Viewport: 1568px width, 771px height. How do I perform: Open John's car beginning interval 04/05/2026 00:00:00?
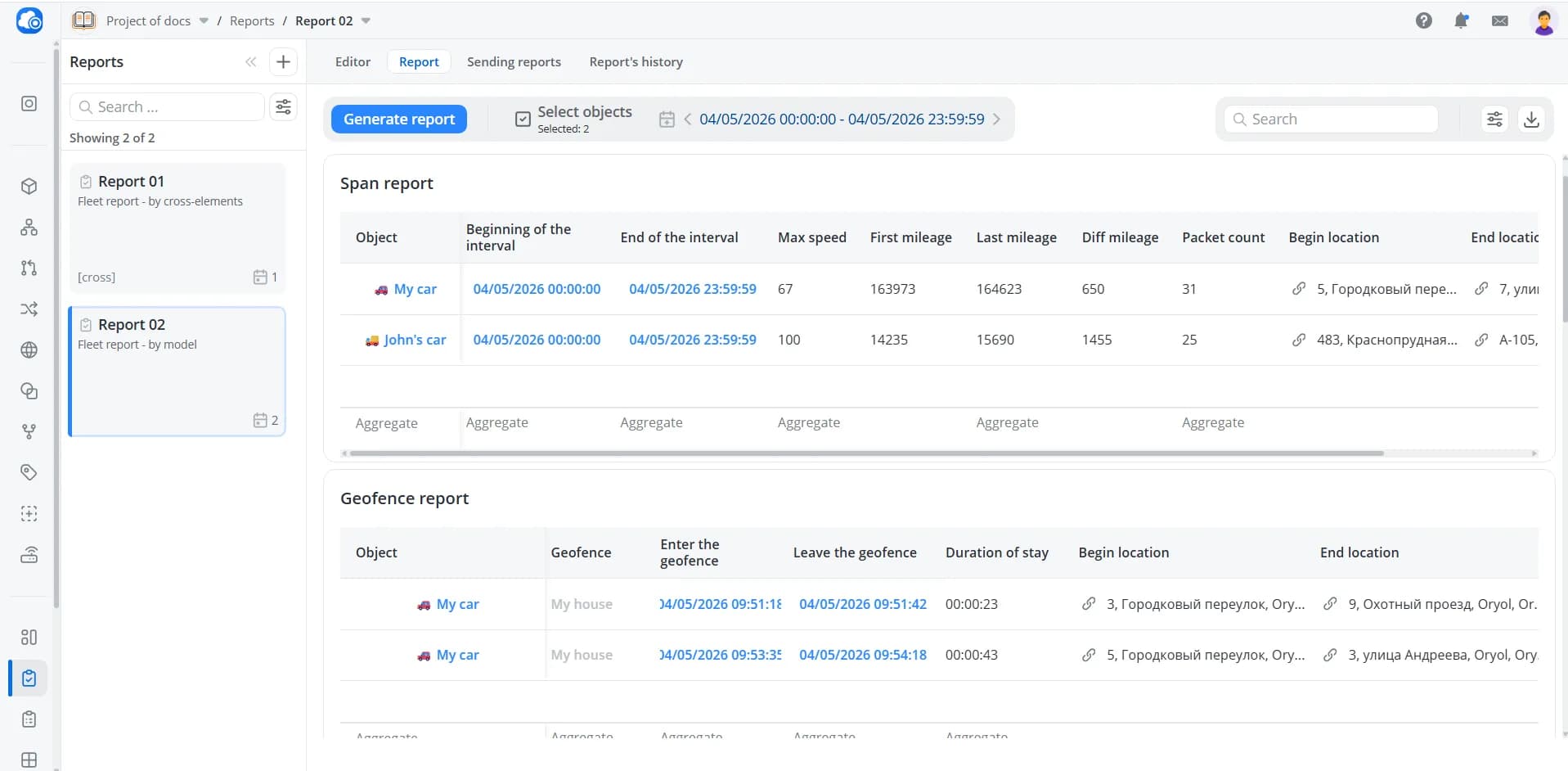537,340
